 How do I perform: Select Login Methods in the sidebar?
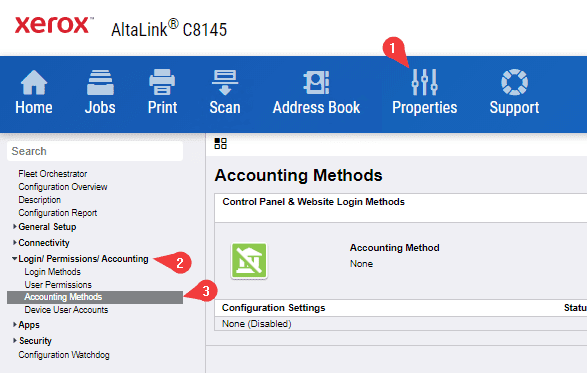pyautogui.click(x=52, y=272)
